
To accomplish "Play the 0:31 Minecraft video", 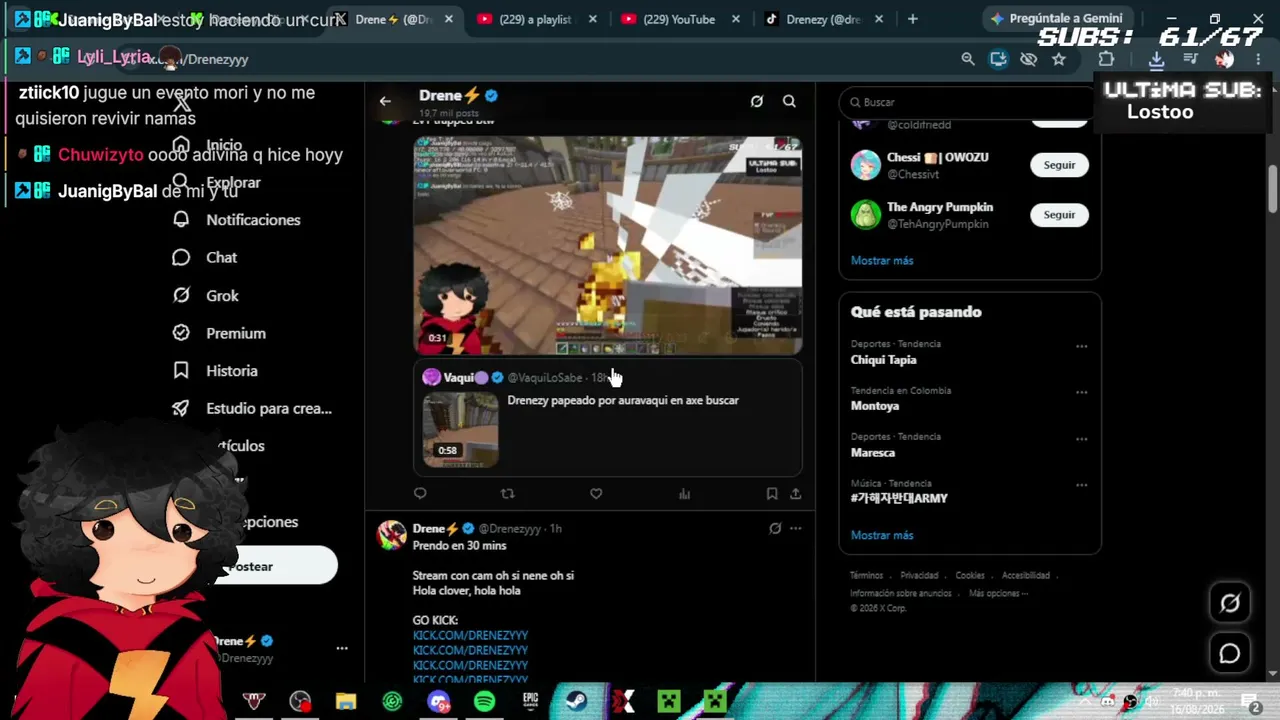I will coord(608,246).
